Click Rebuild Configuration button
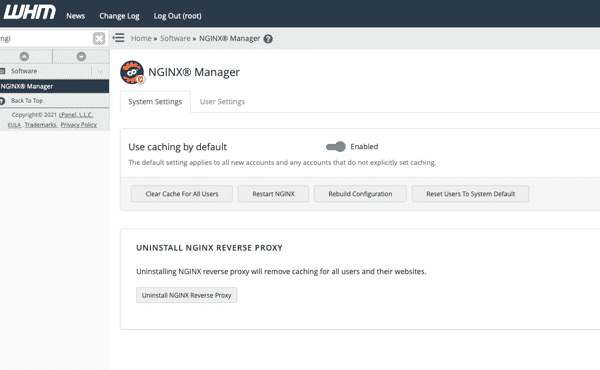 [x=360, y=194]
